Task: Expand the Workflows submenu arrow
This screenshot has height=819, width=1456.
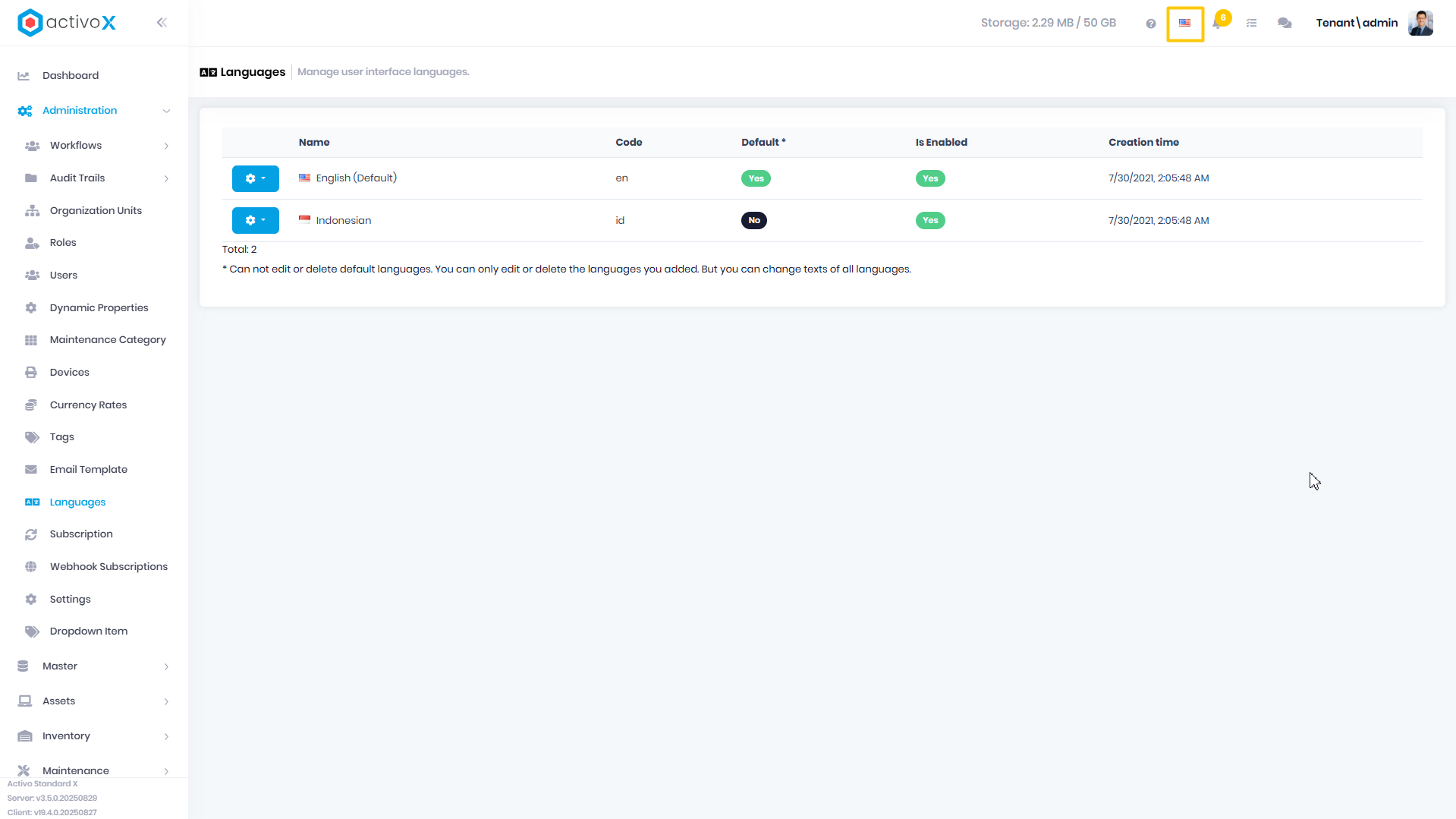Action: pyautogui.click(x=166, y=146)
